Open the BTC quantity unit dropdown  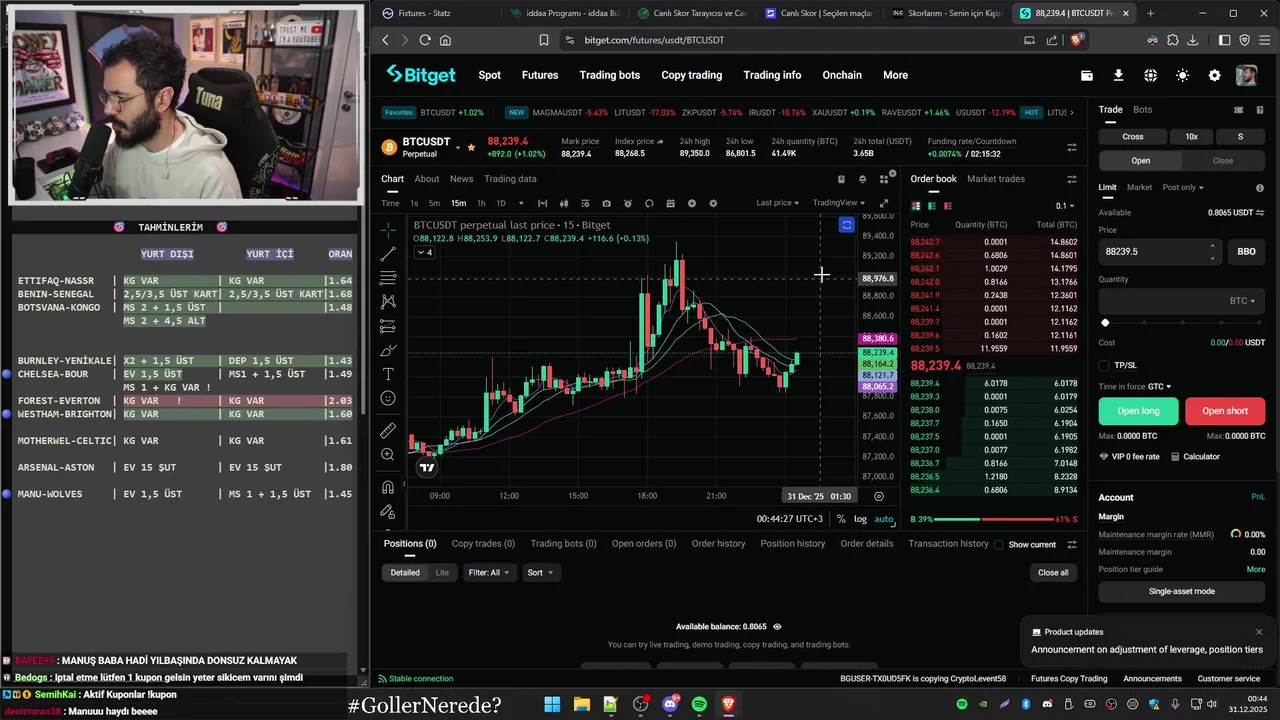coord(1242,301)
